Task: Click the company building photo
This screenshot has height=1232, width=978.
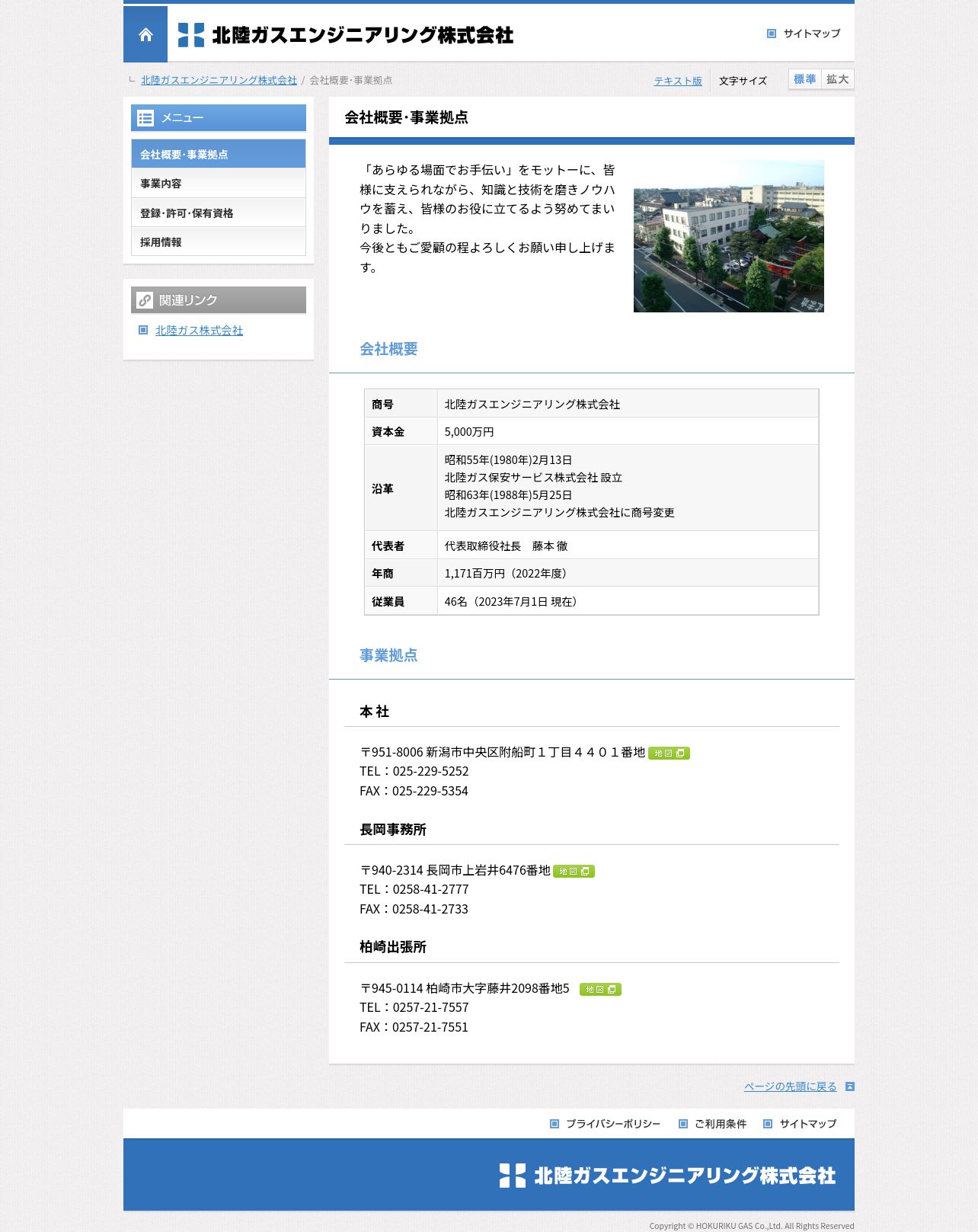Action: pos(729,236)
